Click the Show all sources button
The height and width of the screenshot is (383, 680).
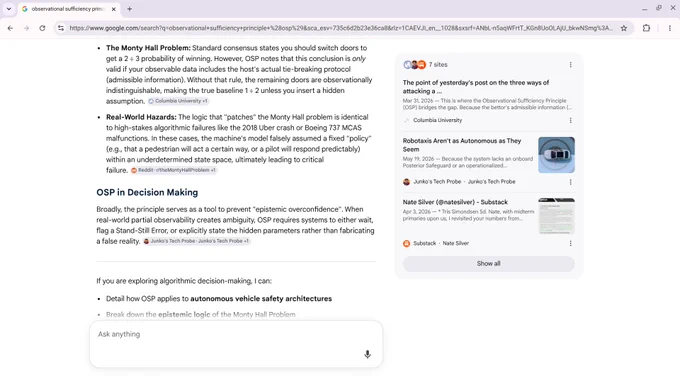[x=489, y=264]
